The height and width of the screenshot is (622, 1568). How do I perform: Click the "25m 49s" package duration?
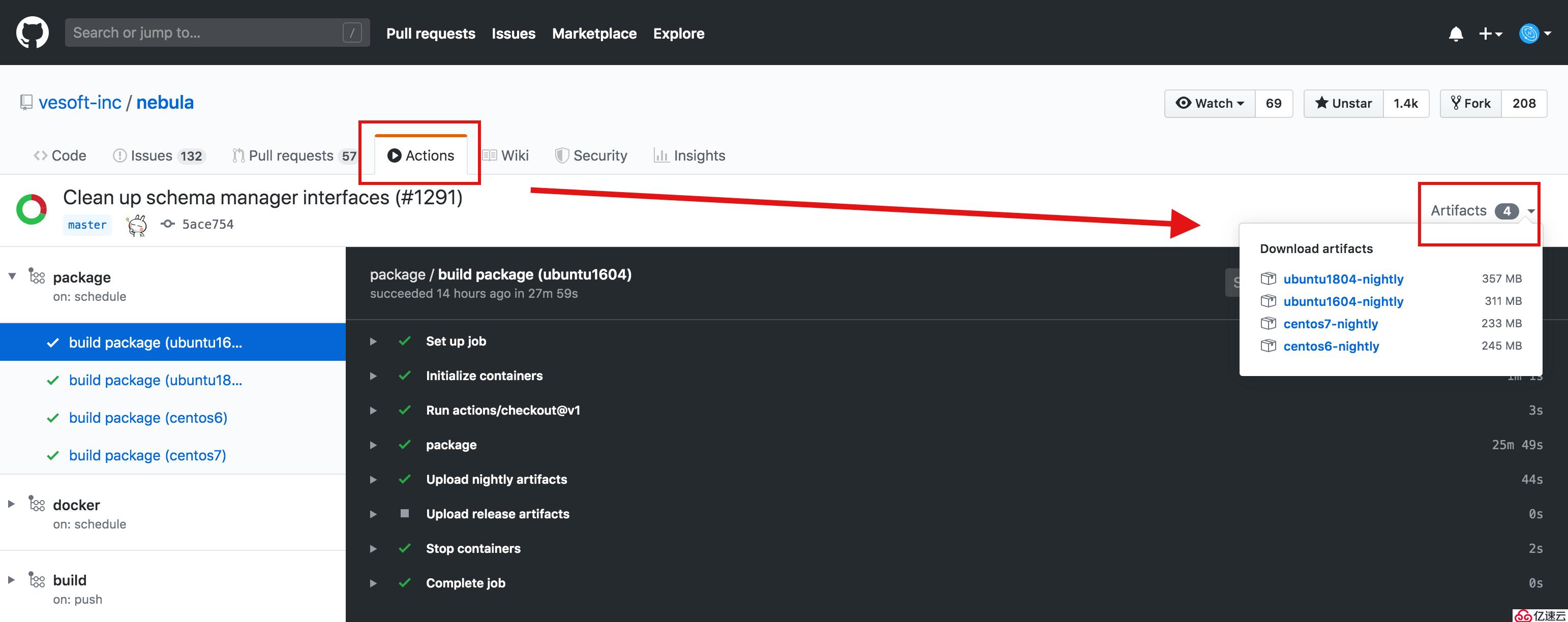point(1517,445)
